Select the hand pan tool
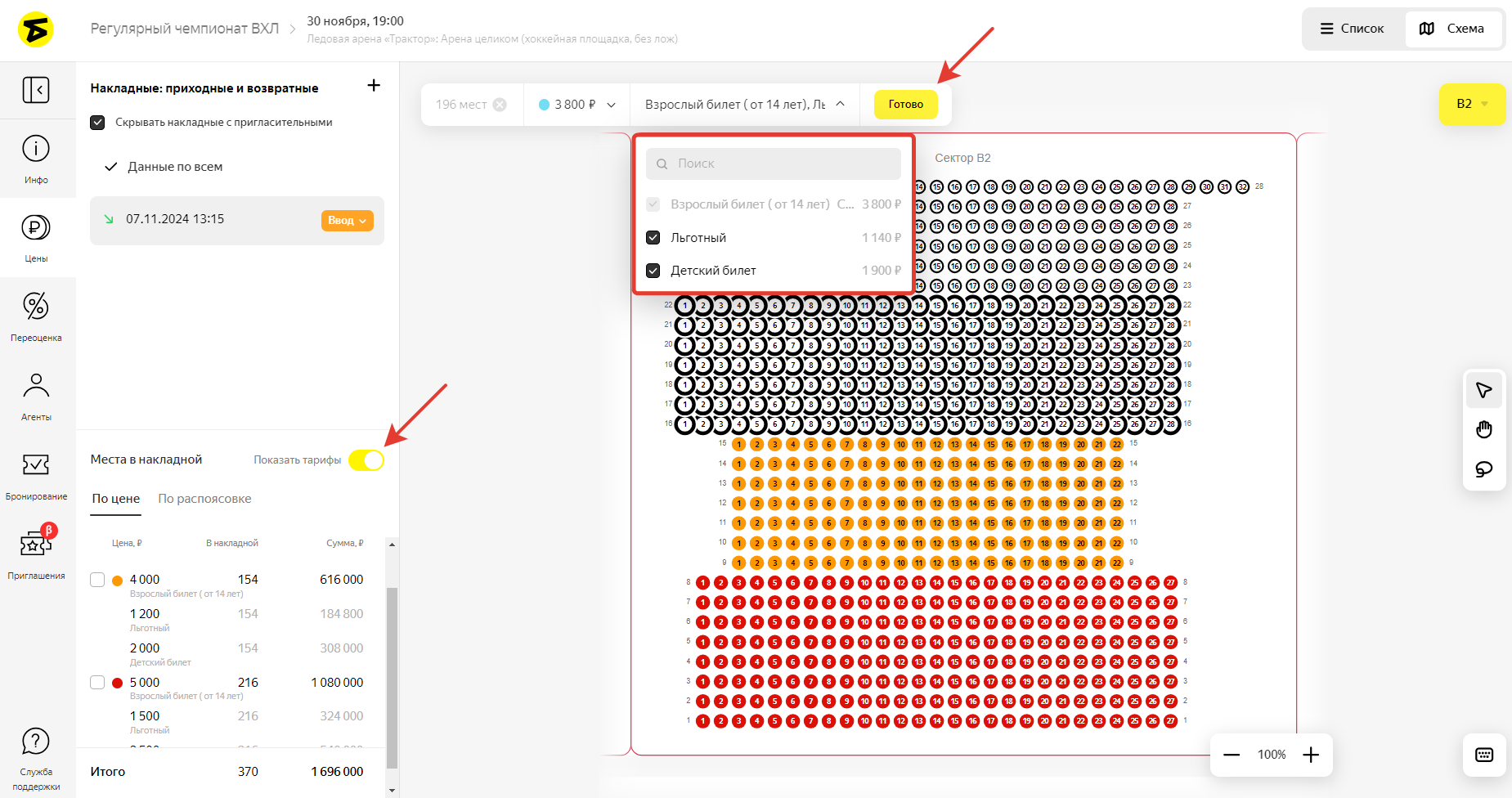The height and width of the screenshot is (798, 1512). click(x=1483, y=430)
